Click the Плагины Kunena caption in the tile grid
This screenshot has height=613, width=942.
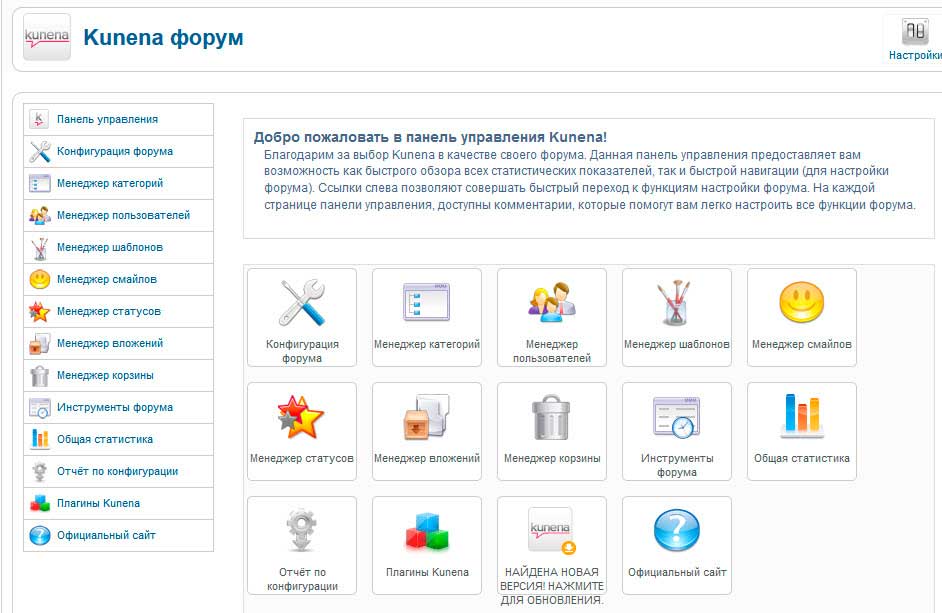click(427, 573)
